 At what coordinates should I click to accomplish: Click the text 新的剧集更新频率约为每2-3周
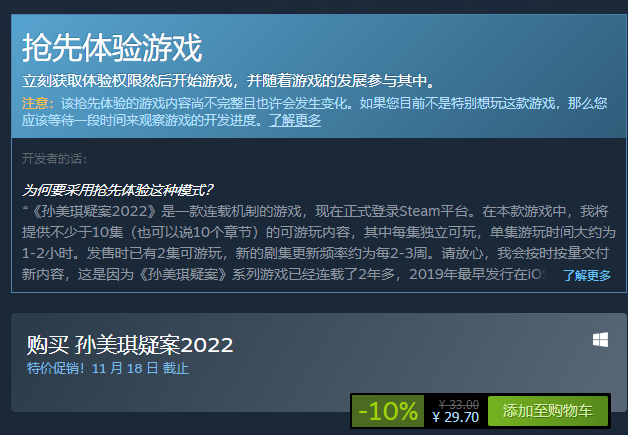pos(334,253)
